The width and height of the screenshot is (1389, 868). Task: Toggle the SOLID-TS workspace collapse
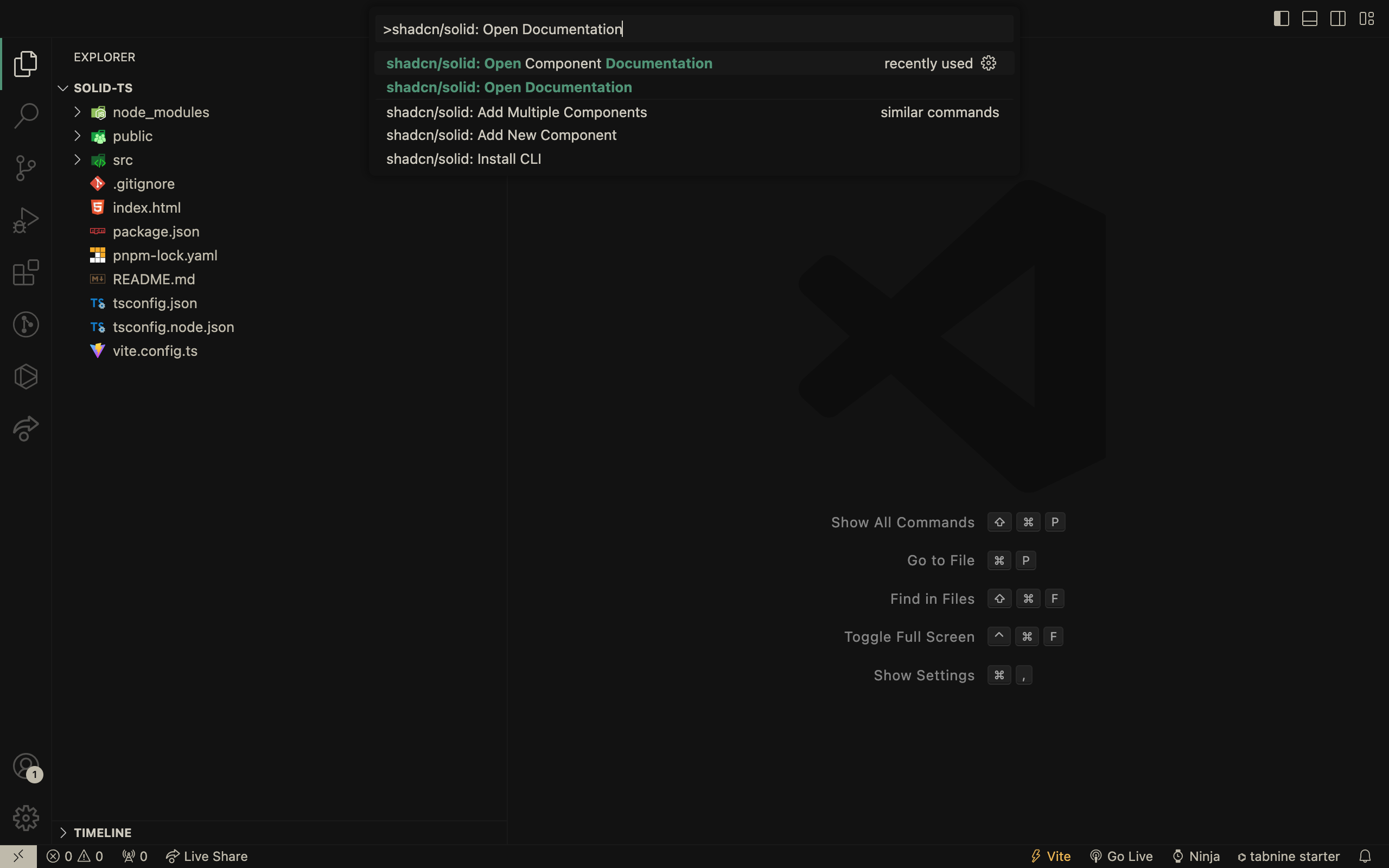[62, 88]
